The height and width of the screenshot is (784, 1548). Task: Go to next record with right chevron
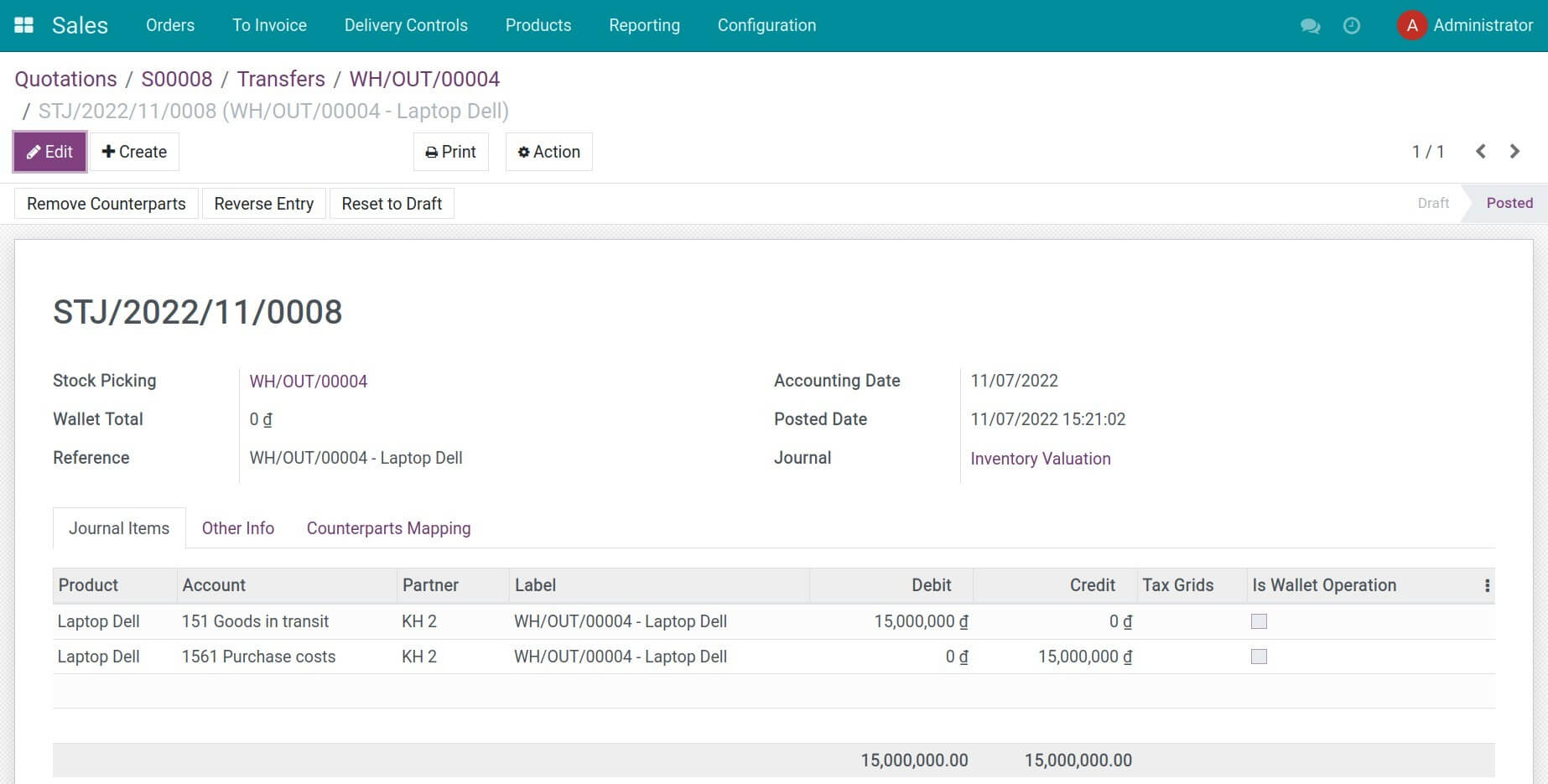pyautogui.click(x=1514, y=152)
